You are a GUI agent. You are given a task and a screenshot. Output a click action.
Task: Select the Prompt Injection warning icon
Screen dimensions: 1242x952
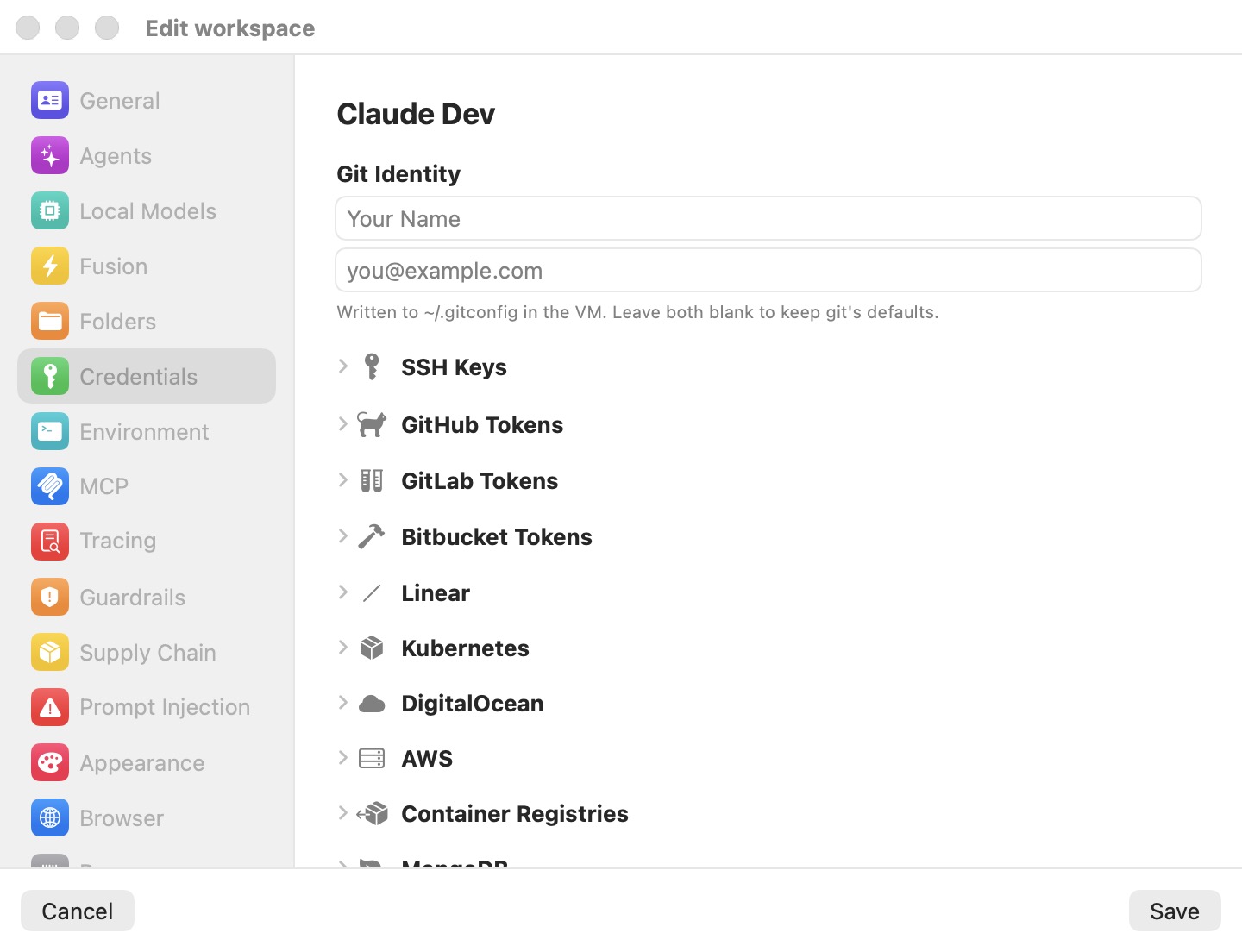[50, 707]
